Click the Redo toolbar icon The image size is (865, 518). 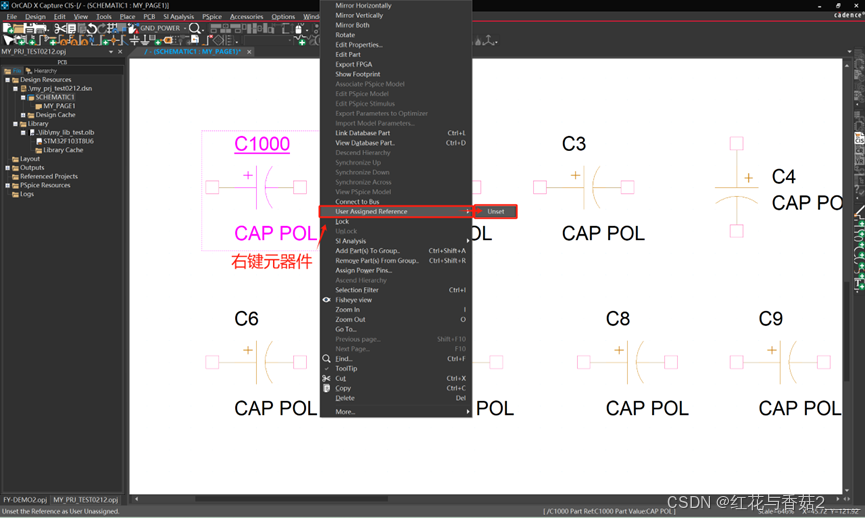102,28
